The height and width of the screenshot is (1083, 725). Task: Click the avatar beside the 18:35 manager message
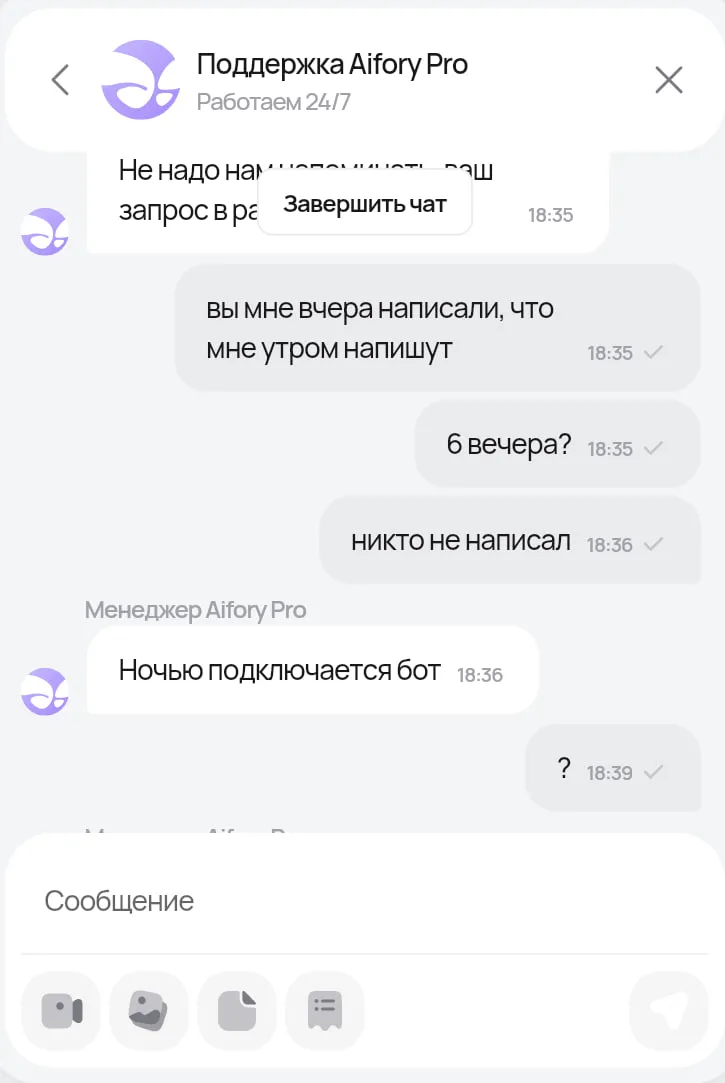pos(44,231)
